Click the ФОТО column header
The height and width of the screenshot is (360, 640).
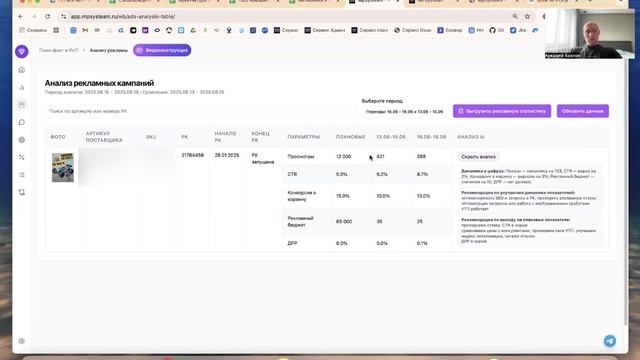[58, 137]
